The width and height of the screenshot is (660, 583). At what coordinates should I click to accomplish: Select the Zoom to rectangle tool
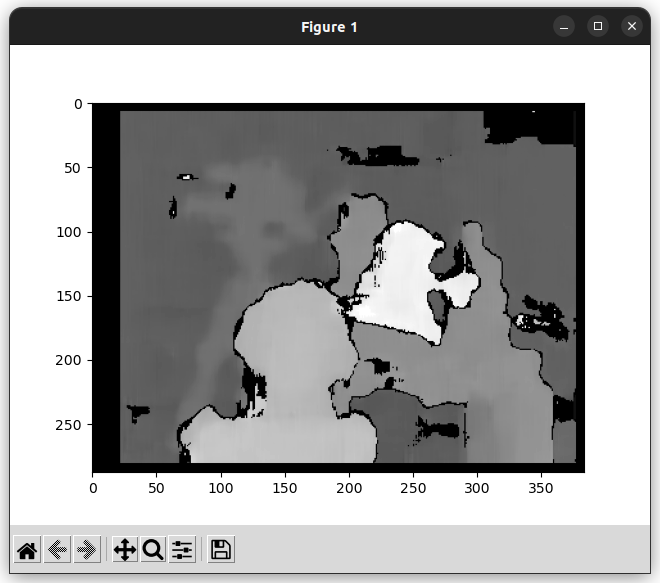(x=153, y=549)
